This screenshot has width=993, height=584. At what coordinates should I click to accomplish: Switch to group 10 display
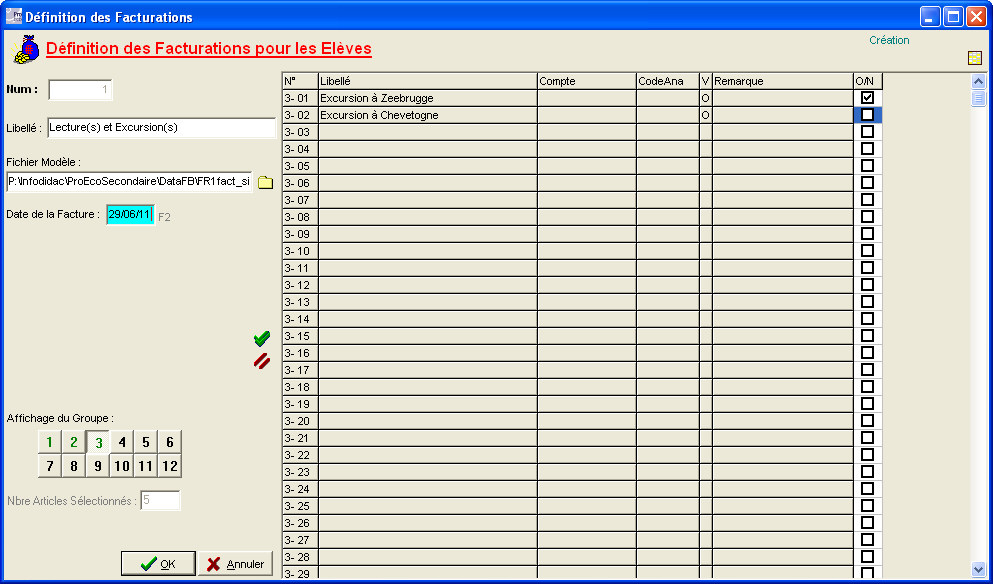122,466
